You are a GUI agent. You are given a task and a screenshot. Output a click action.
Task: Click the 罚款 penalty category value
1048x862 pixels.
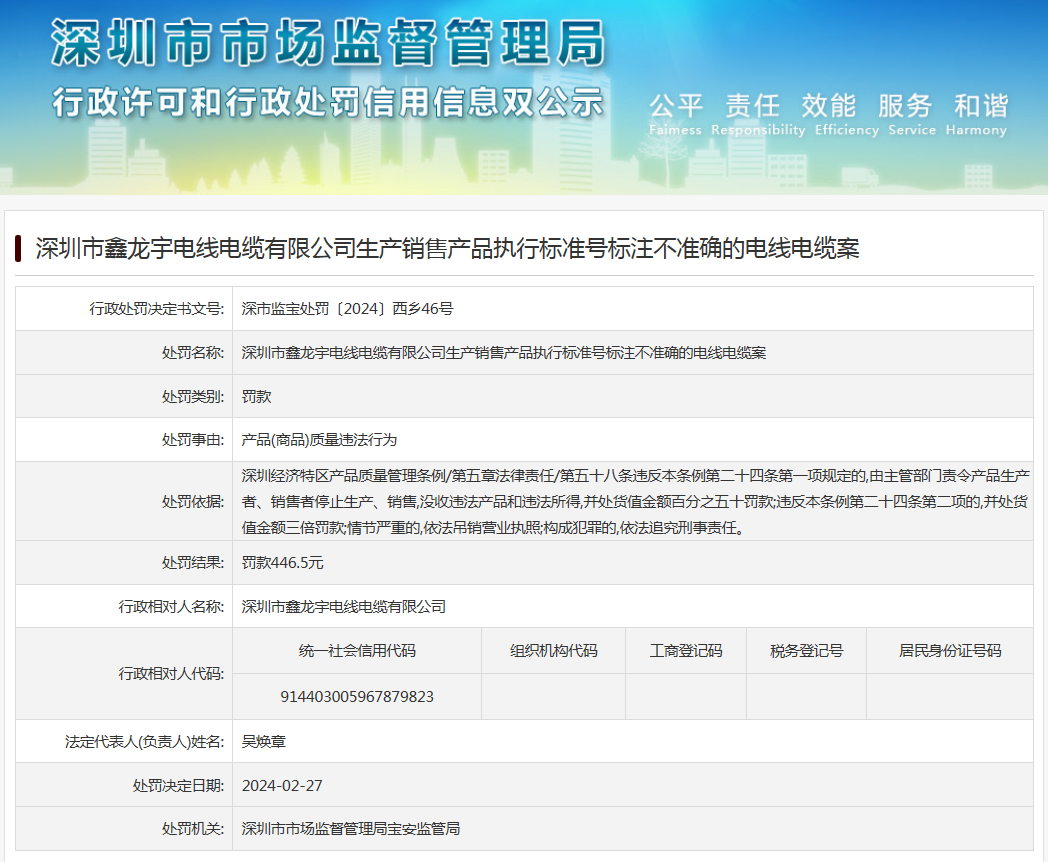257,396
